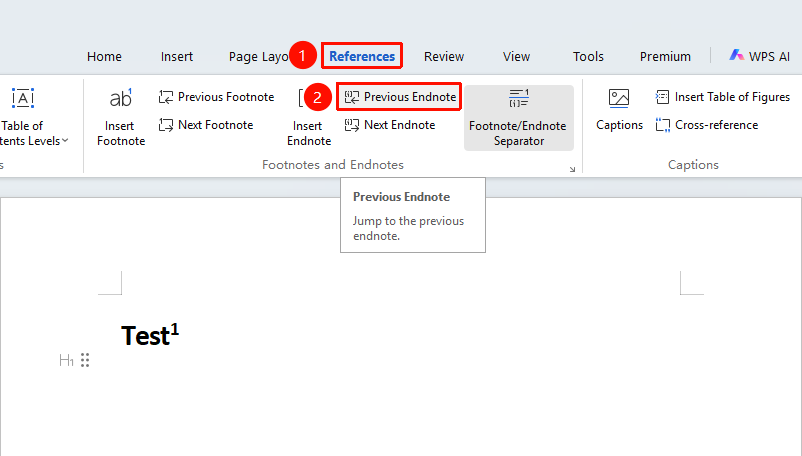Select the References tab
Image resolution: width=802 pixels, height=456 pixels.
pos(362,56)
